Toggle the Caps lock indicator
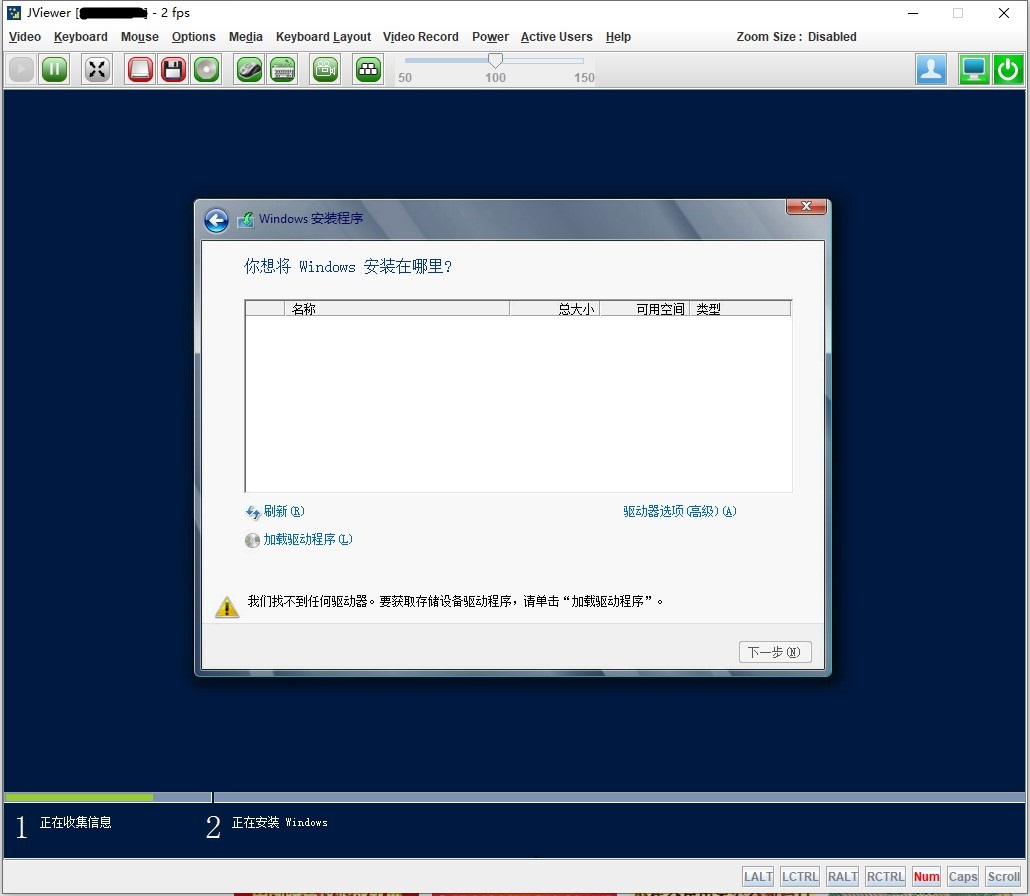This screenshot has height=896, width=1030. (963, 876)
